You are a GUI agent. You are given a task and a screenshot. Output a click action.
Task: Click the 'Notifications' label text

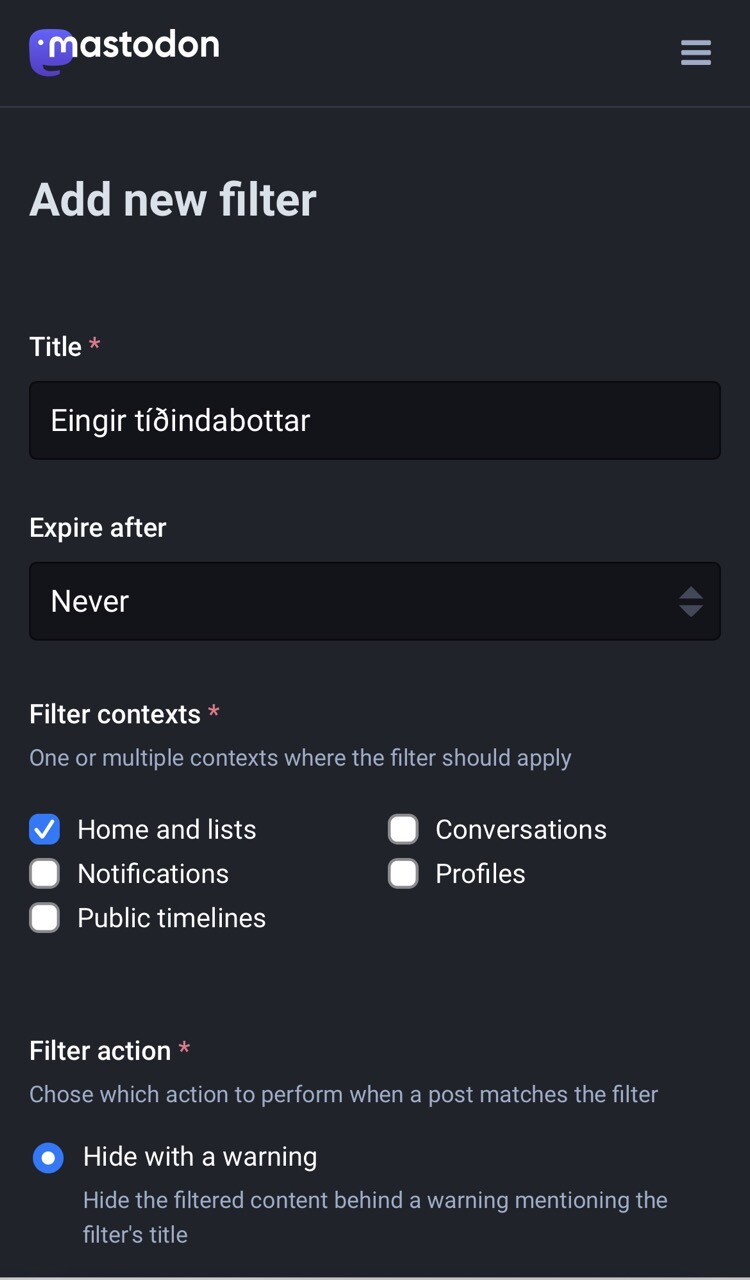coord(153,874)
